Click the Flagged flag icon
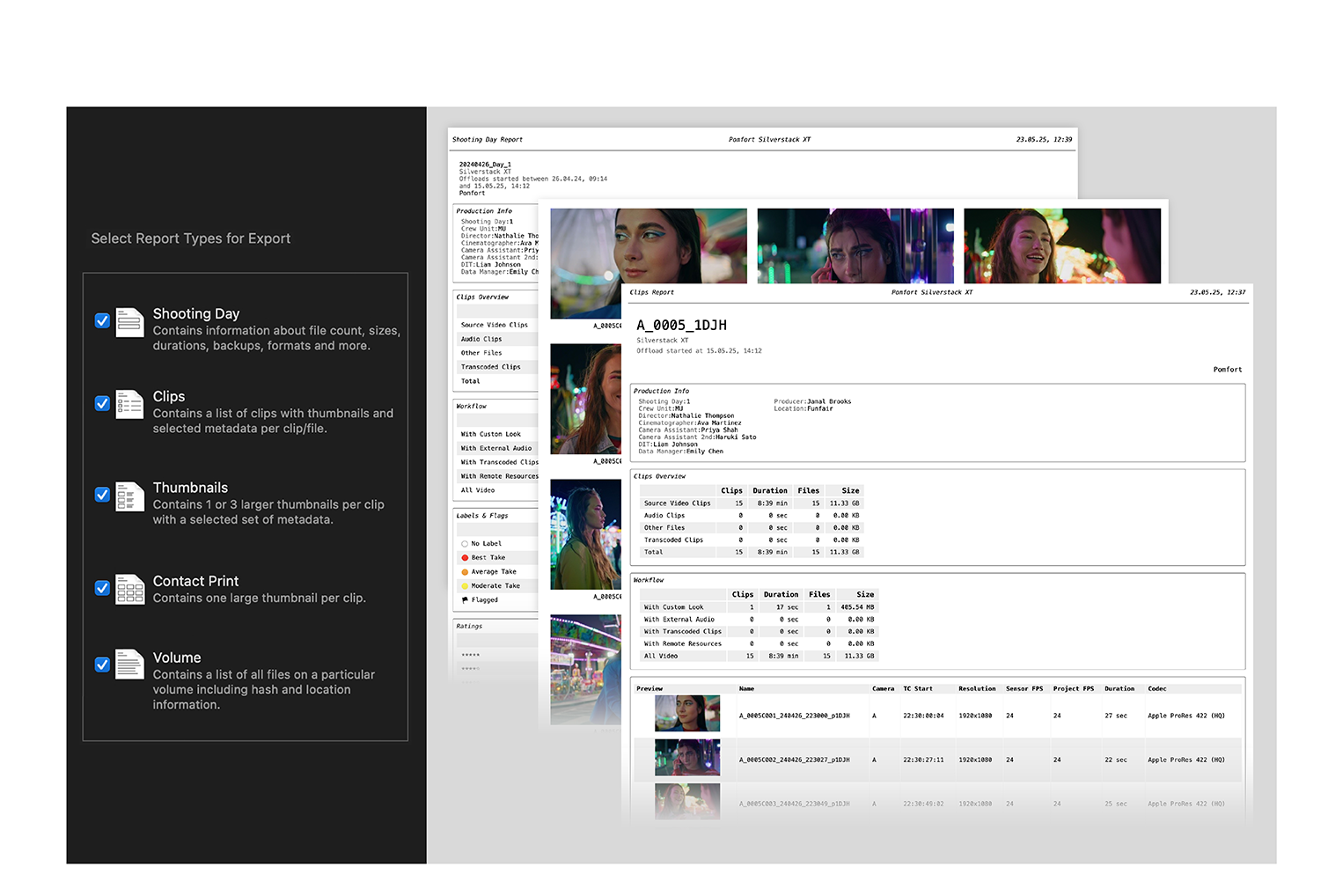The height and width of the screenshot is (896, 1343). (x=465, y=600)
